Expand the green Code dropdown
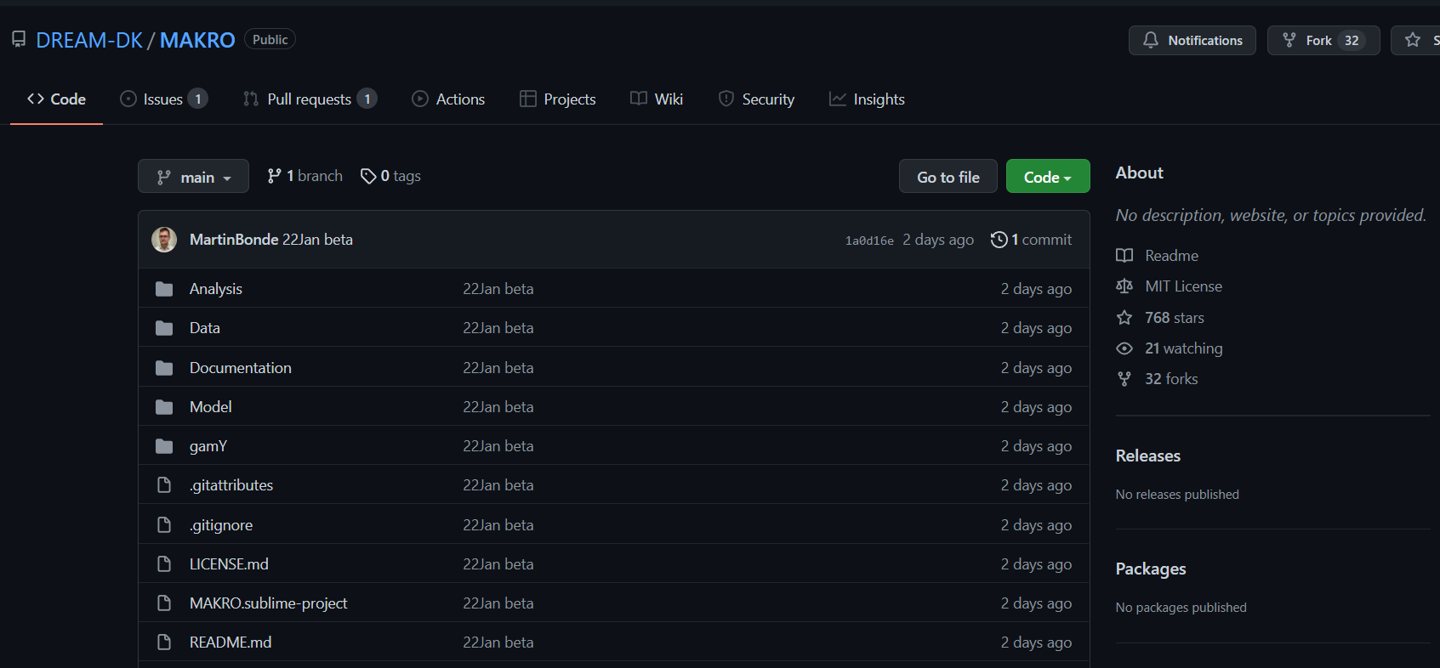This screenshot has height=668, width=1440. 1047,177
